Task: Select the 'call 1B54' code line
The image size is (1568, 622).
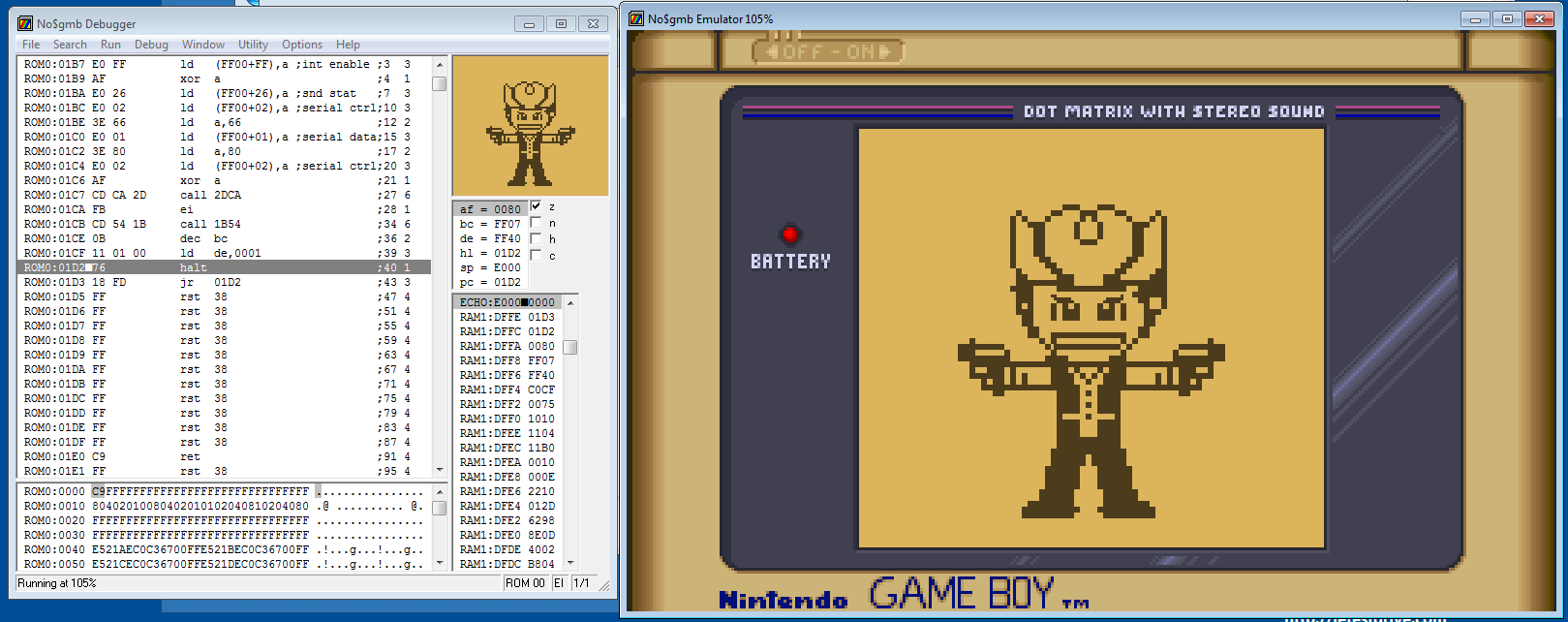Action: [x=224, y=224]
